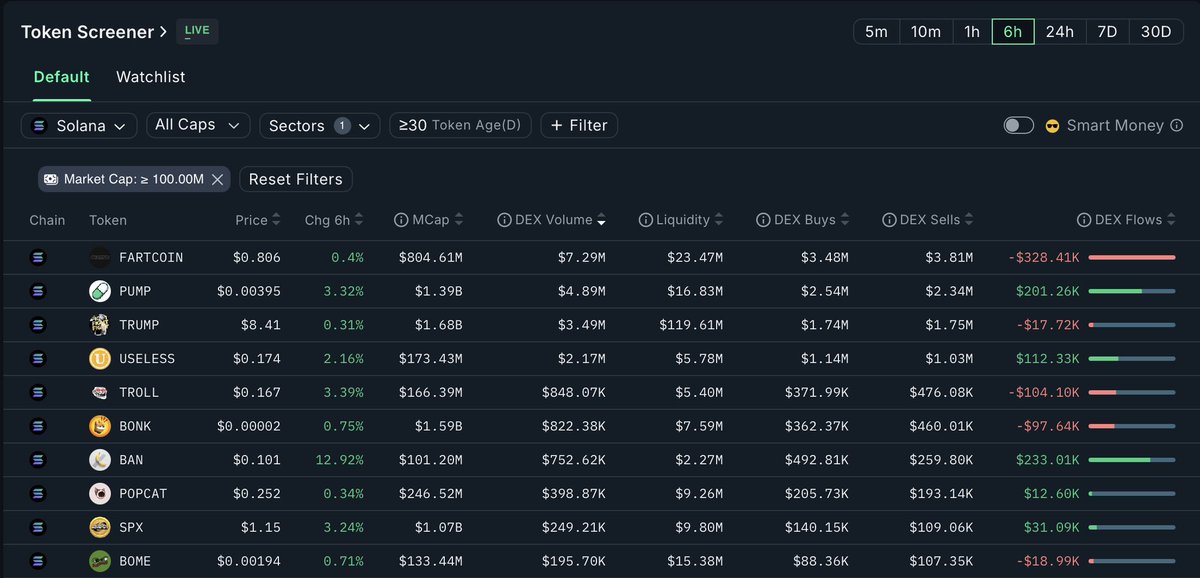Select the 24h timeframe
1200x578 pixels.
(1059, 32)
